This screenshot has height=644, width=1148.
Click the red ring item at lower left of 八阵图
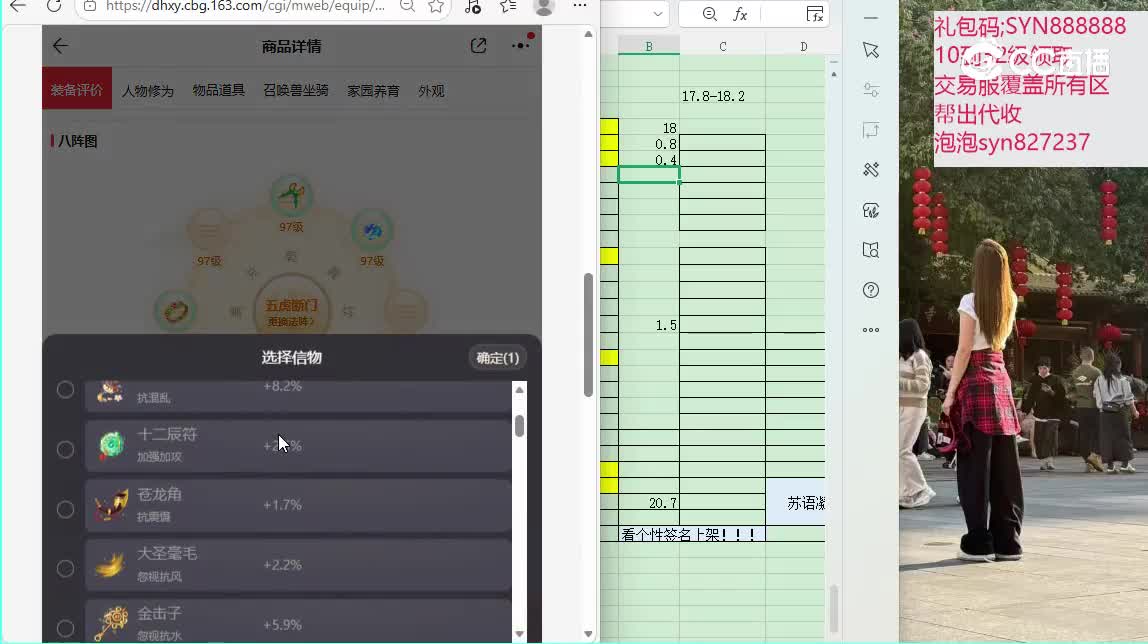175,311
